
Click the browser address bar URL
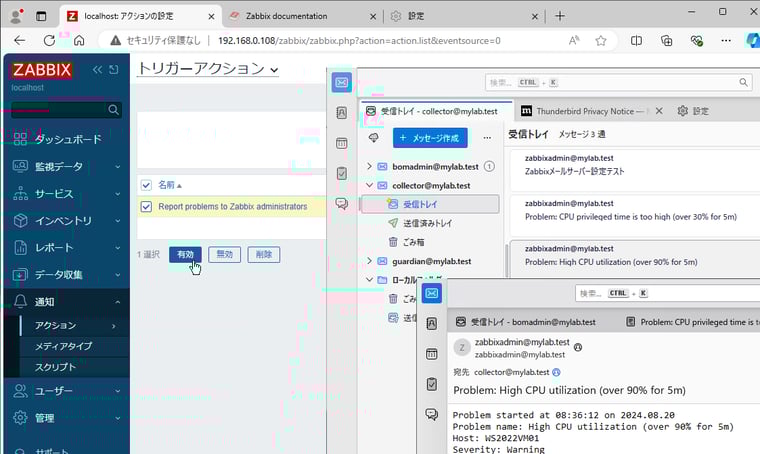[x=359, y=41]
